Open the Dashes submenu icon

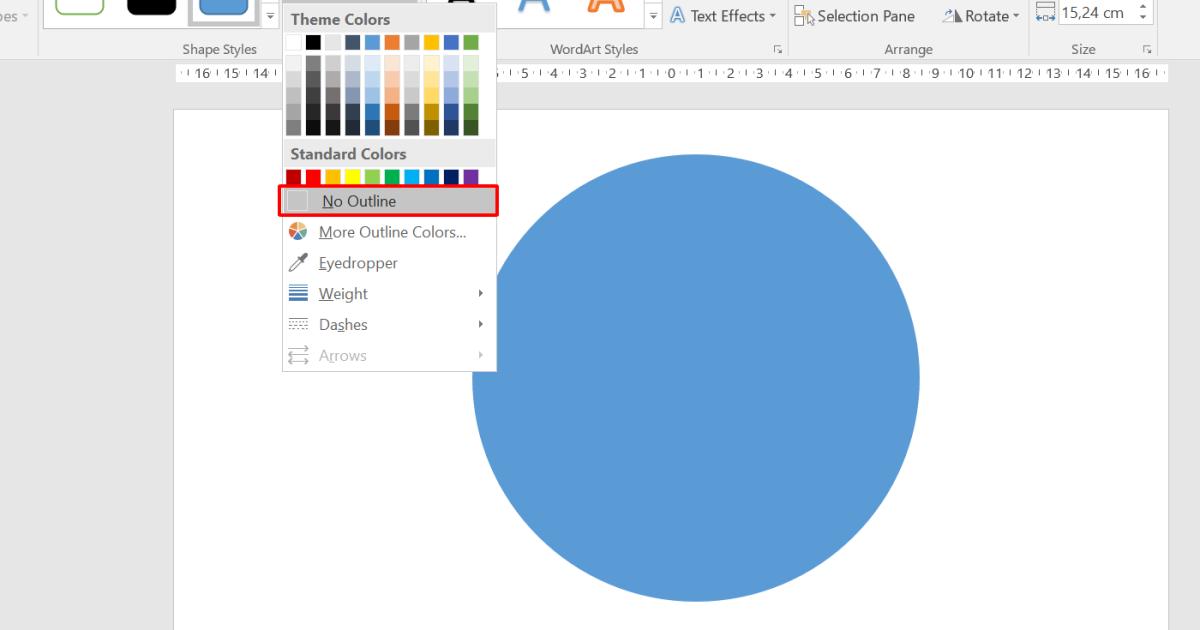pos(296,324)
